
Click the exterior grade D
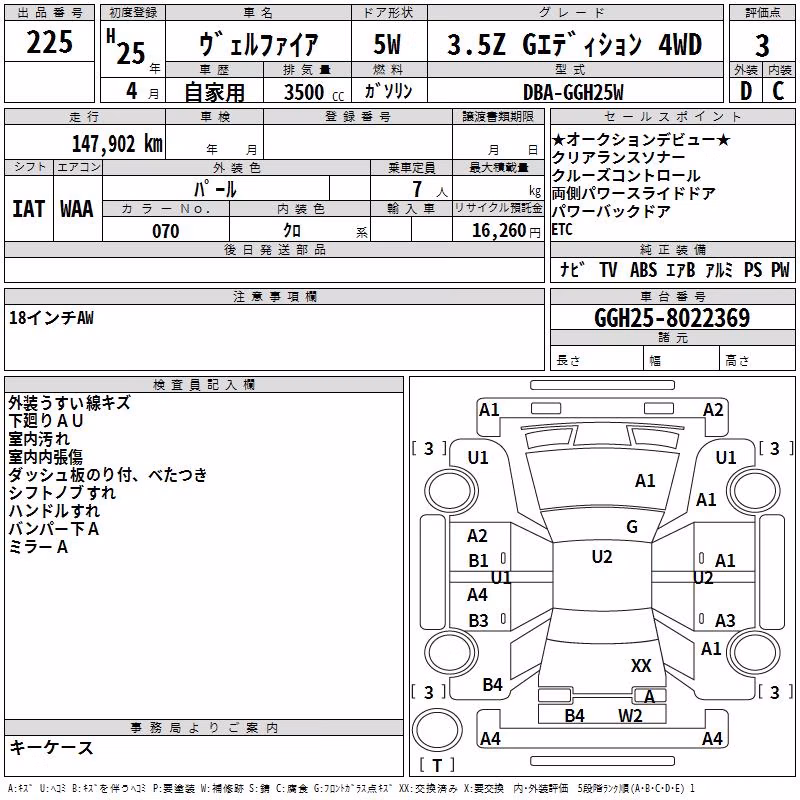(x=745, y=91)
